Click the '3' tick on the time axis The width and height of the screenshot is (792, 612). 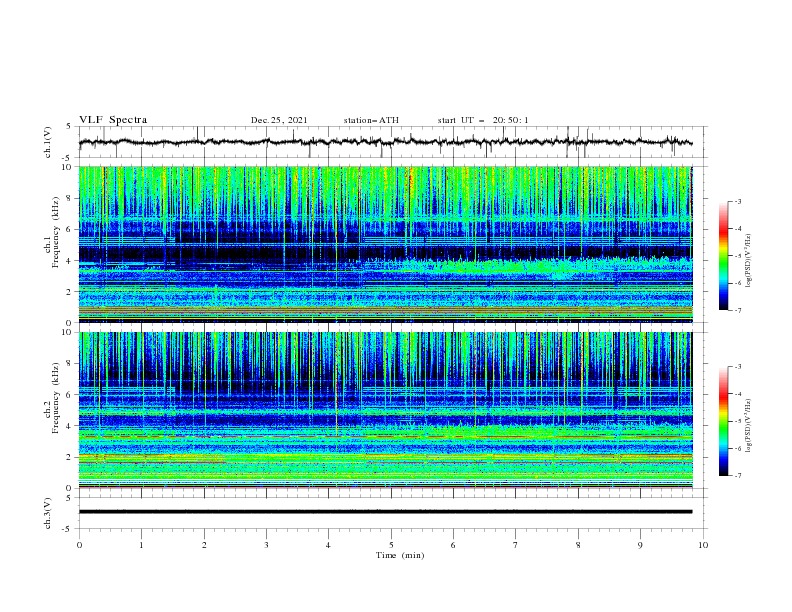pyautogui.click(x=266, y=545)
